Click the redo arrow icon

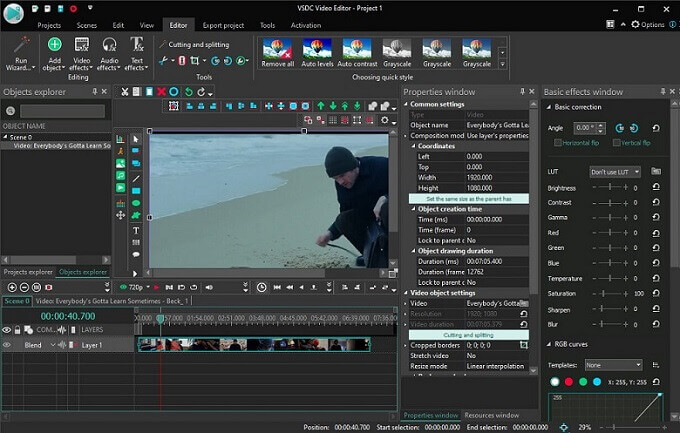click(202, 92)
